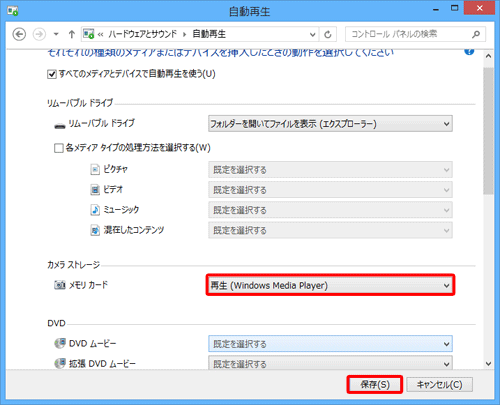Screen dimensions: 500x405
Task: Expand the address bar history dropdown
Action: (x=312, y=34)
